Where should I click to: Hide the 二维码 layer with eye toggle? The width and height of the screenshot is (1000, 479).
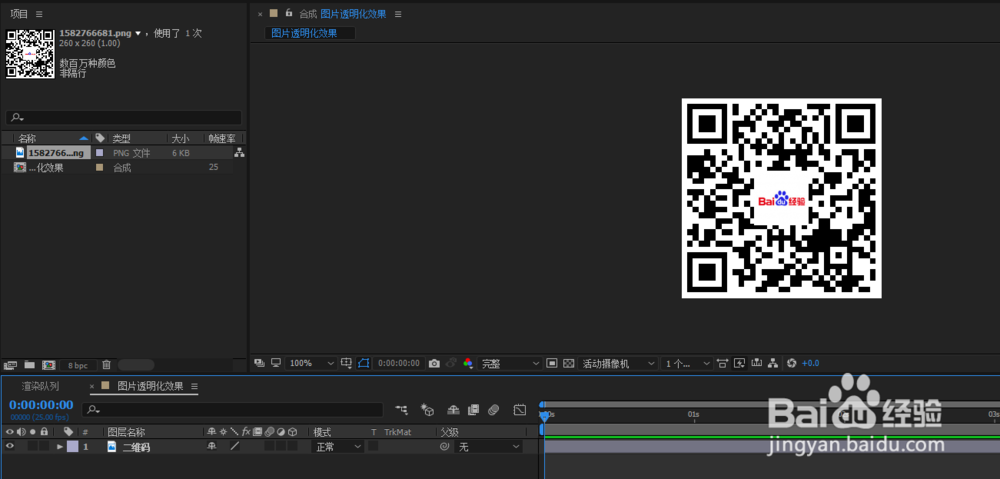click(x=10, y=446)
